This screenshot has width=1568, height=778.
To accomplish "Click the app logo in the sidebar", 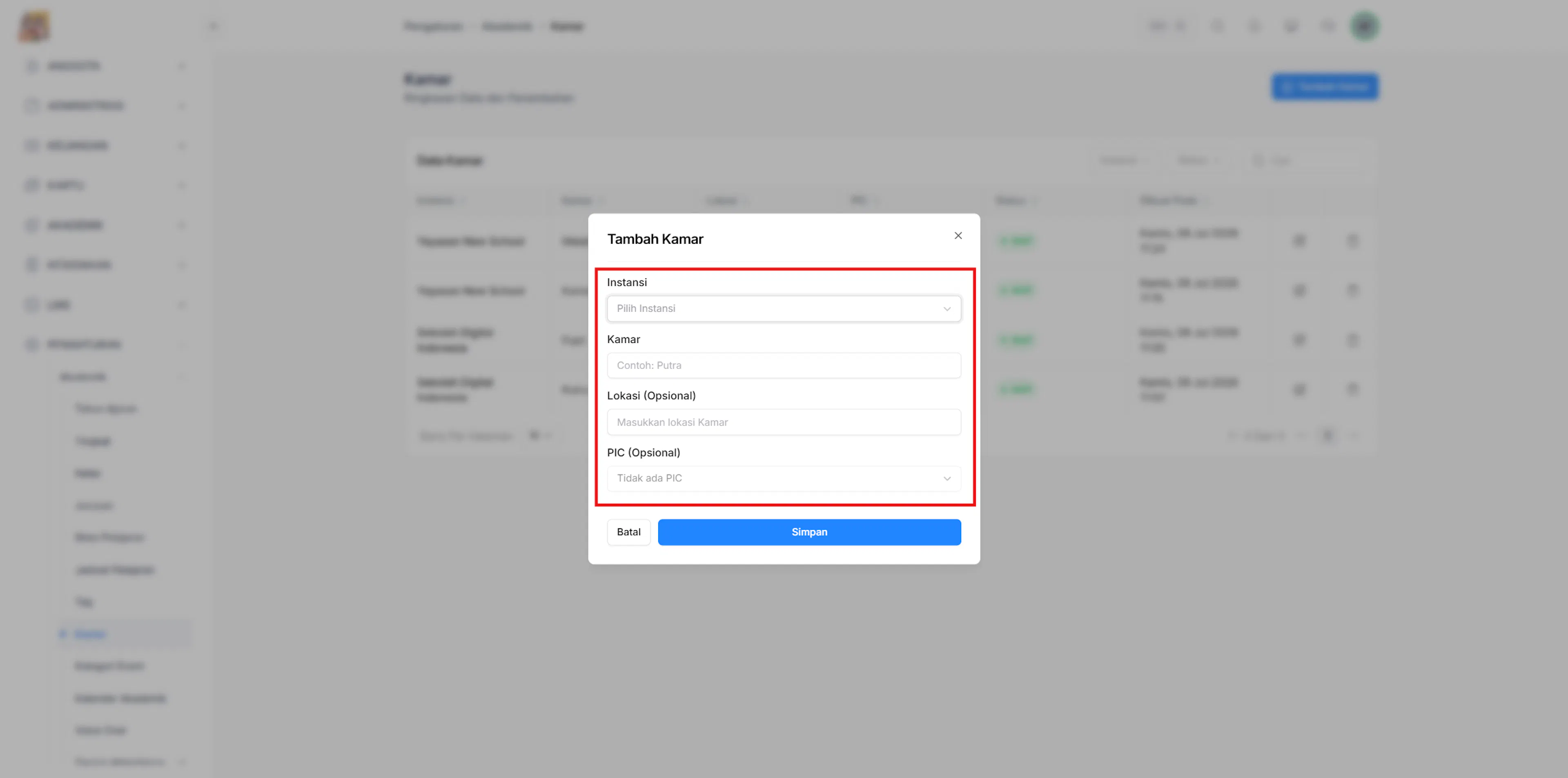I will pyautogui.click(x=34, y=26).
